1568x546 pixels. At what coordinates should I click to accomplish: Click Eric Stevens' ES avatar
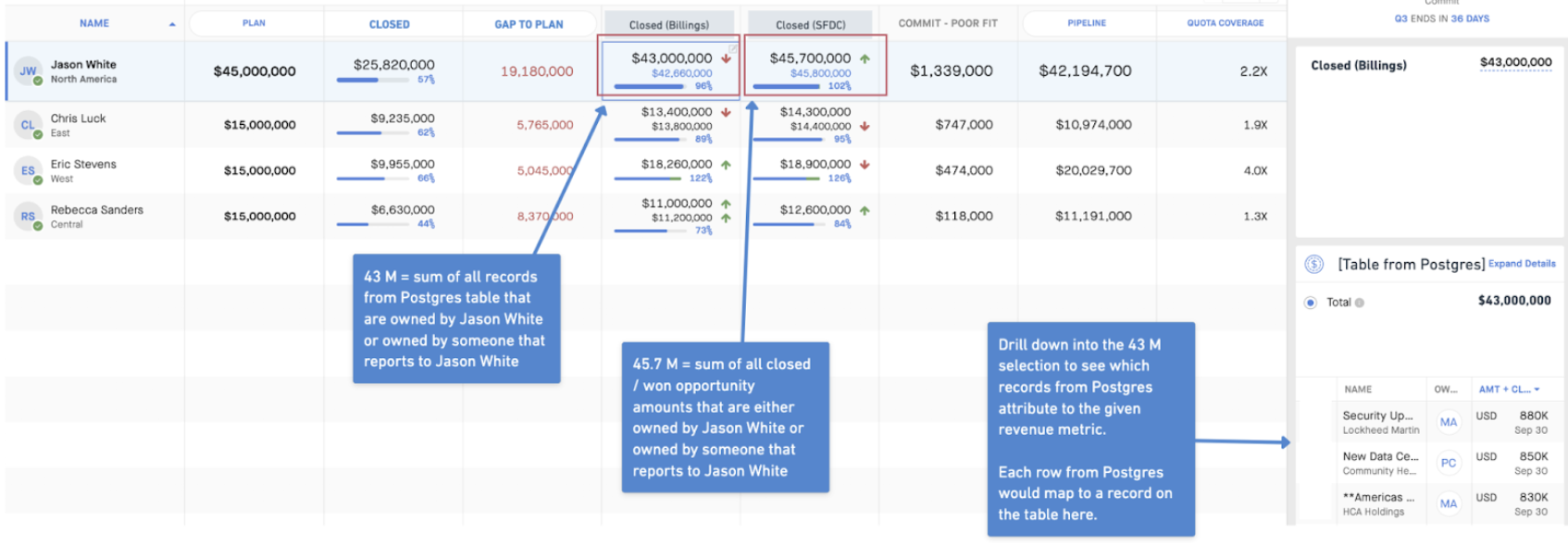click(28, 170)
